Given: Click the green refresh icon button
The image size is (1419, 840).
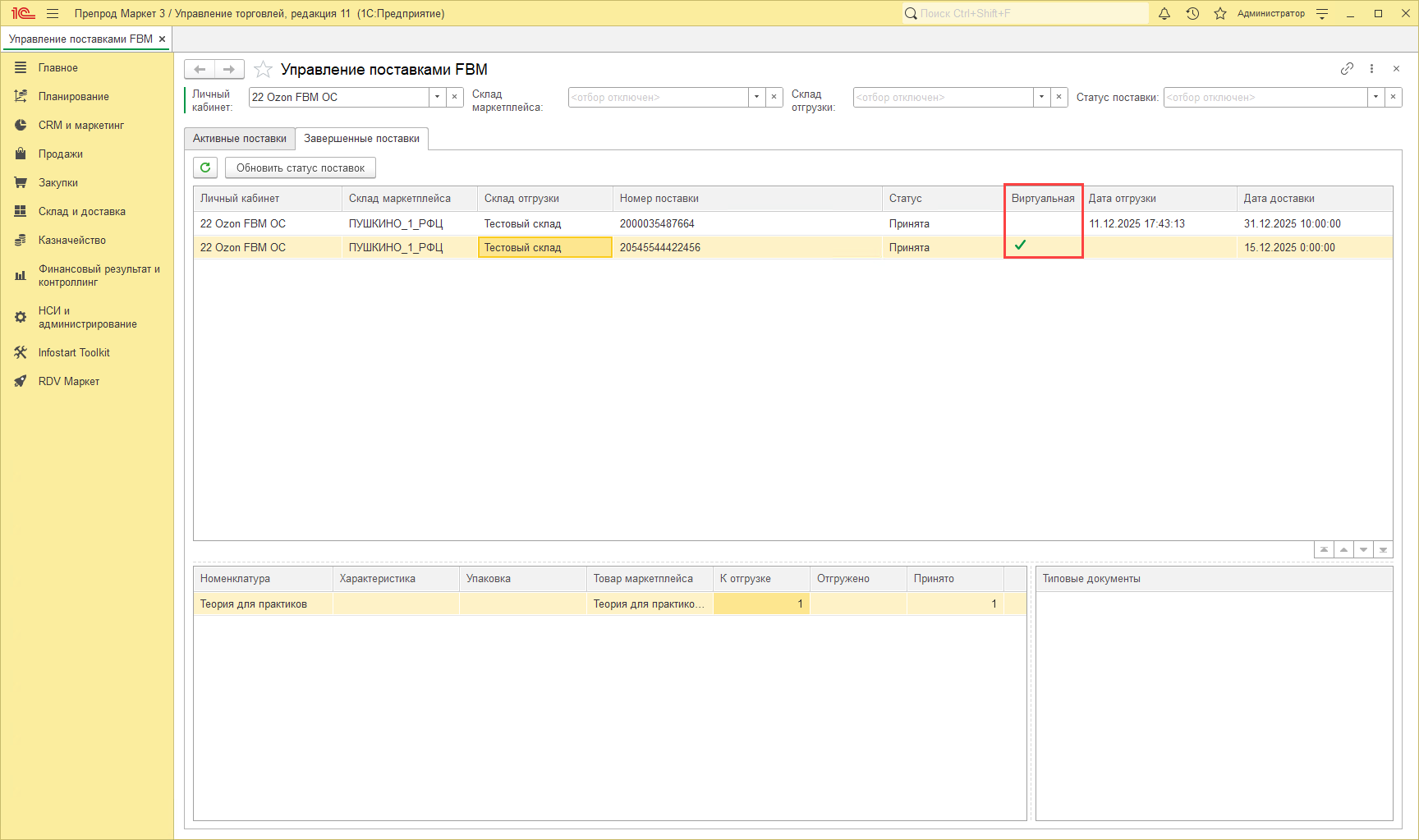Looking at the screenshot, I should [x=205, y=168].
